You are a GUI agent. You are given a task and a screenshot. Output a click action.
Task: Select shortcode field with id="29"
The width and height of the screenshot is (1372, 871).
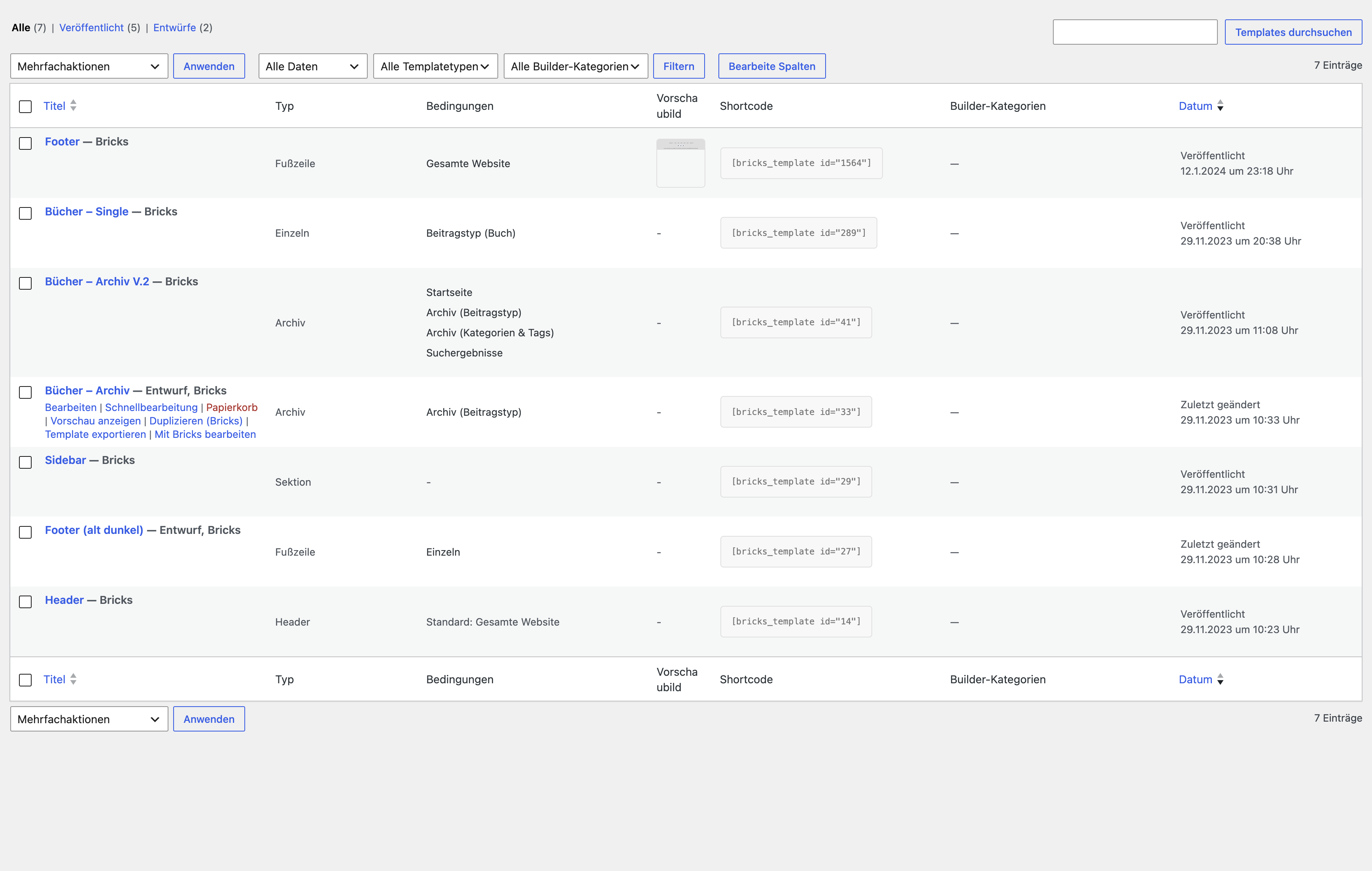click(x=796, y=481)
